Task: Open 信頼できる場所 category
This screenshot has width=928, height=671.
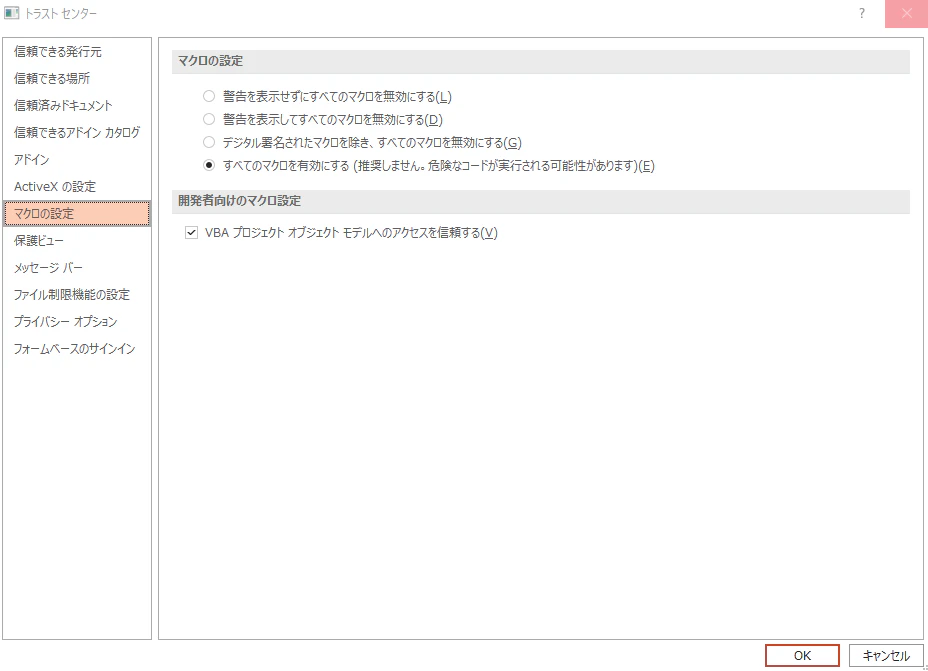Action: click(x=77, y=78)
